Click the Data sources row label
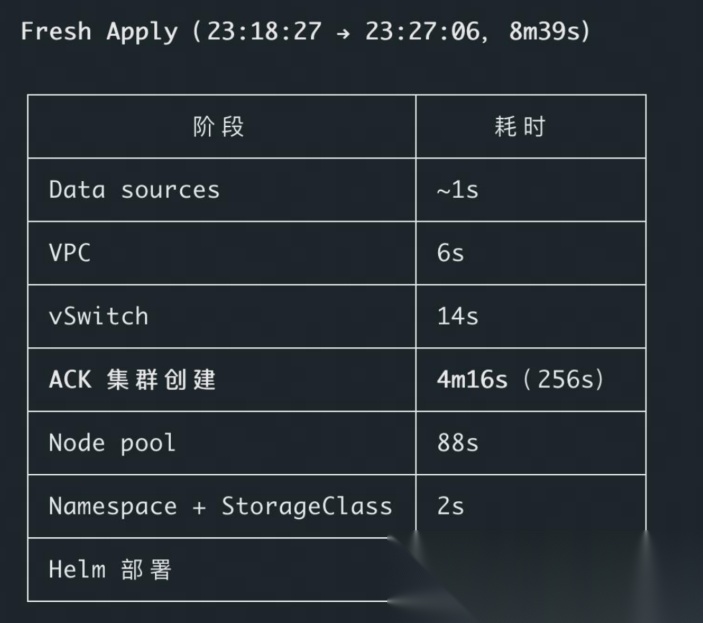The width and height of the screenshot is (703, 623). point(135,190)
